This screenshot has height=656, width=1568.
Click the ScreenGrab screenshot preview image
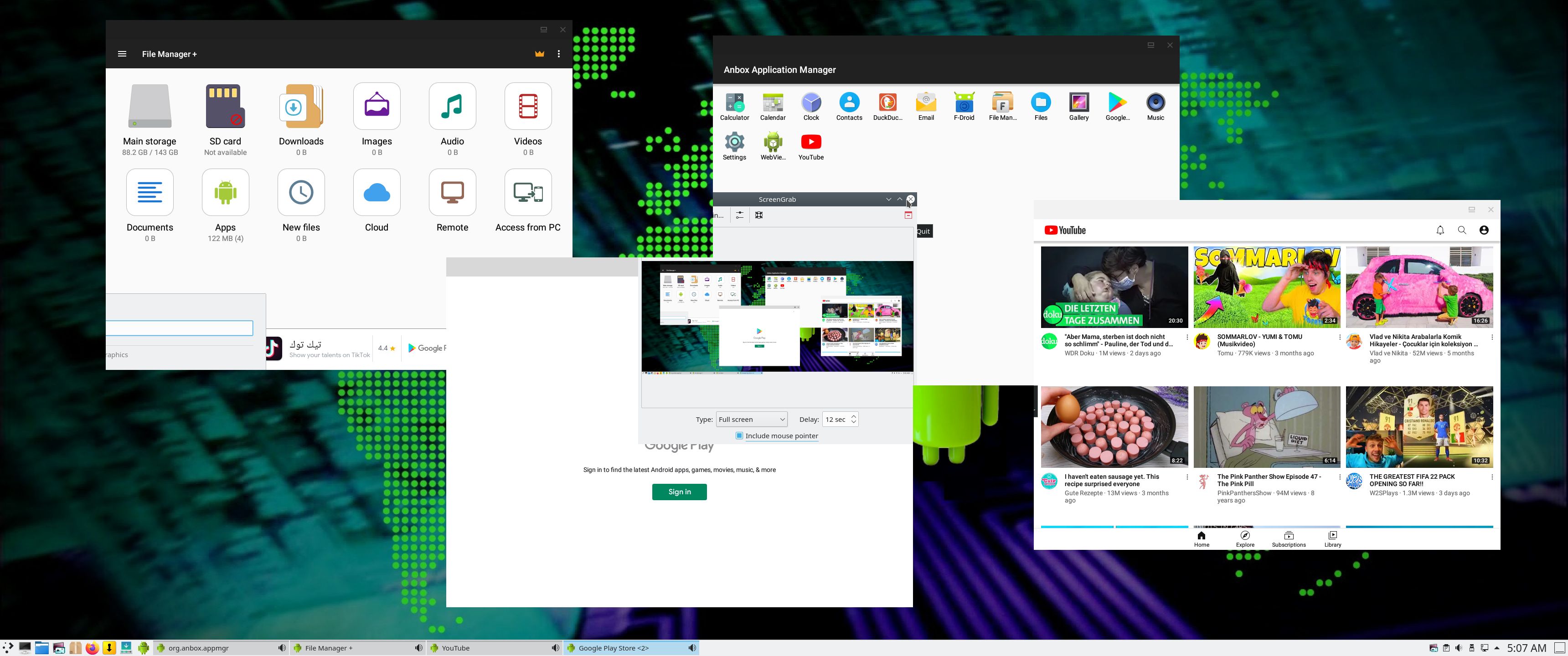pos(777,317)
